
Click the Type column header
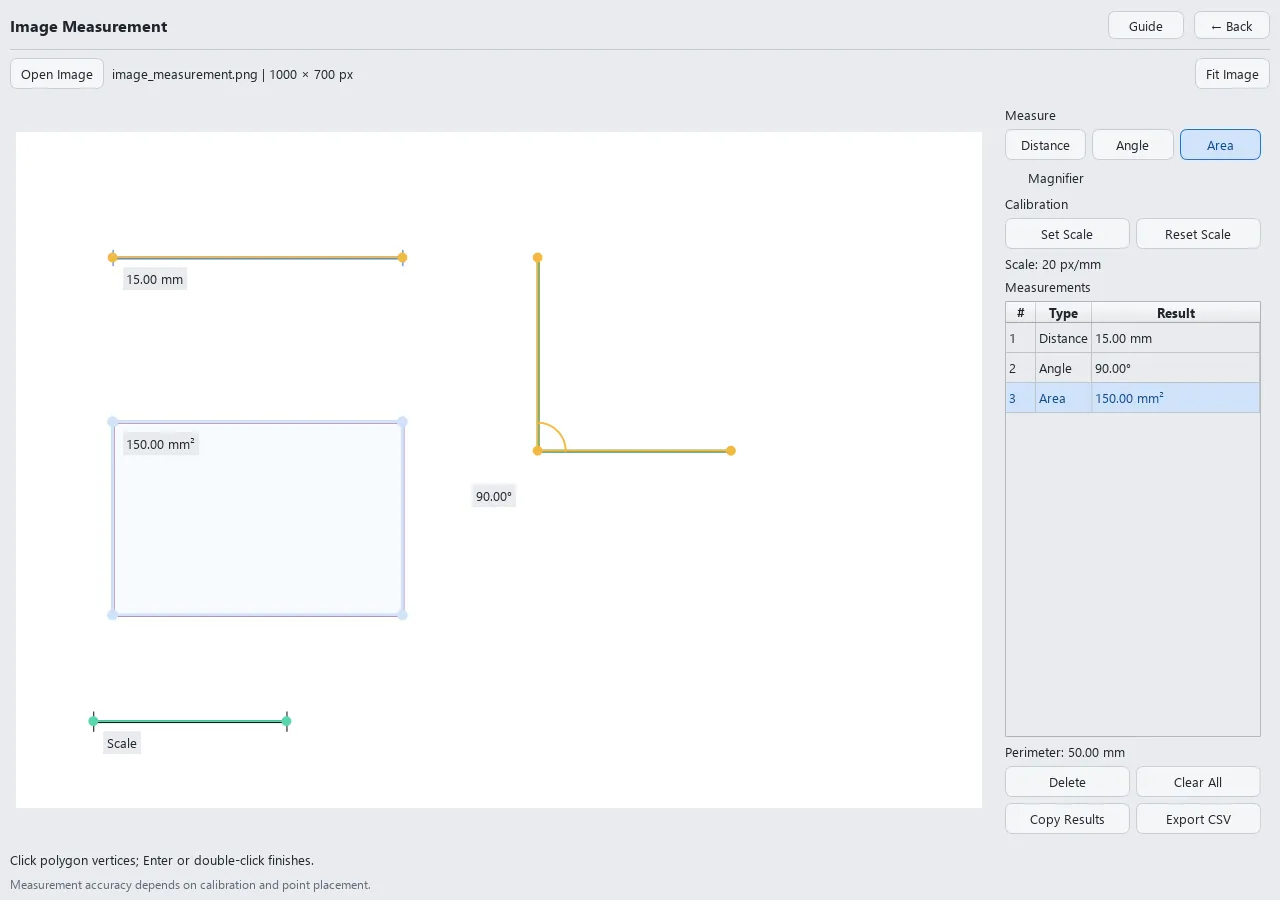point(1063,313)
